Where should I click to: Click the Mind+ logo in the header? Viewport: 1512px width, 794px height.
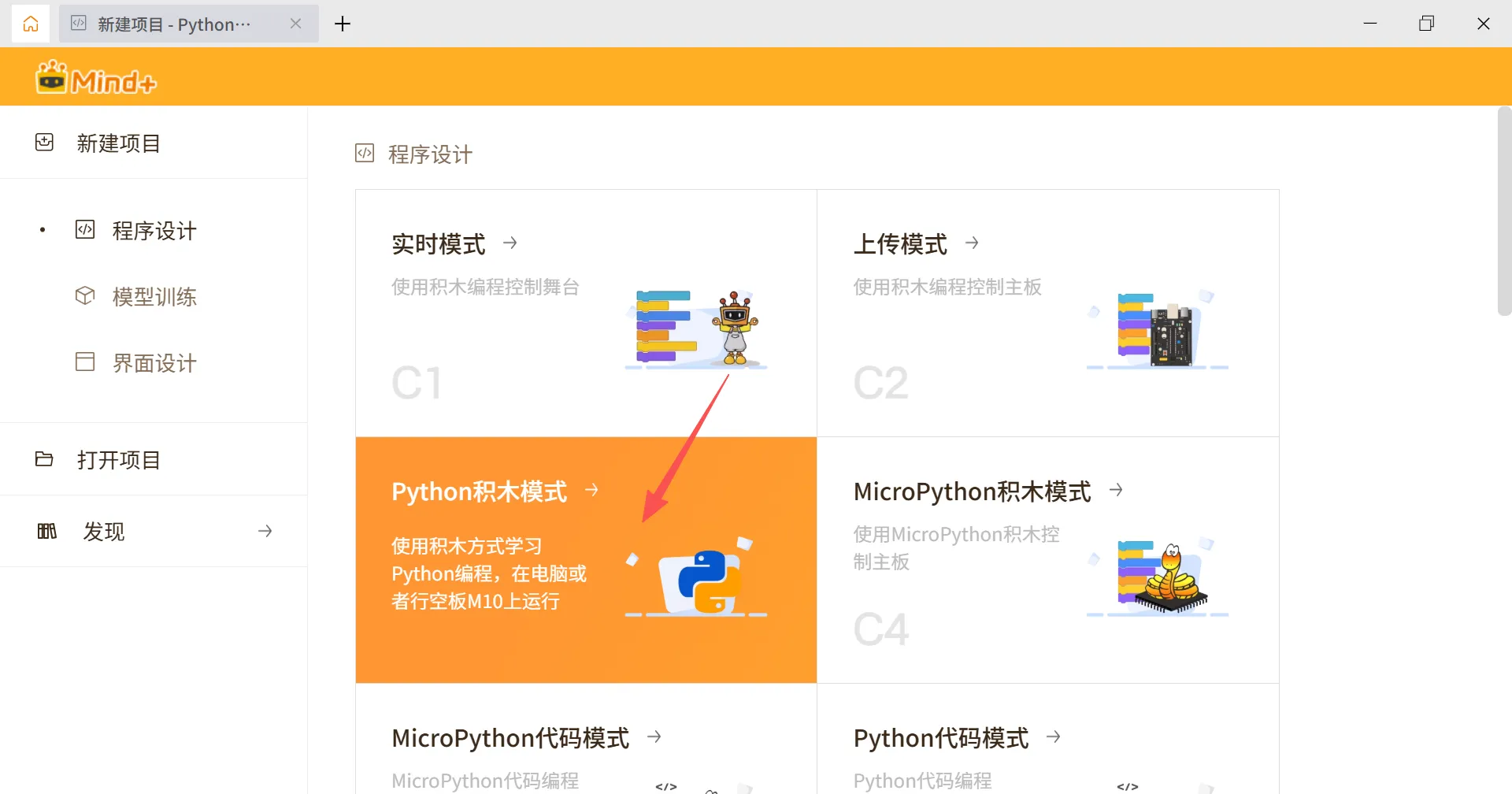pos(96,78)
